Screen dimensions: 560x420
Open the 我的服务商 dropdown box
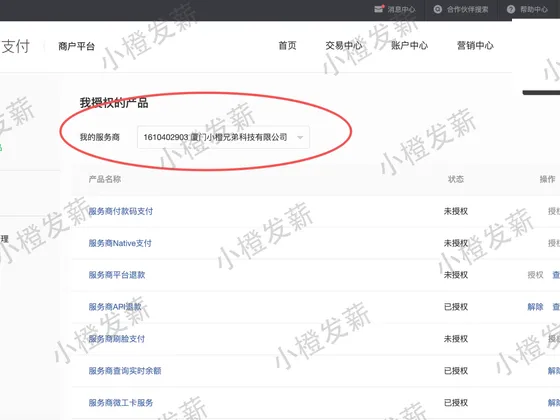tap(223, 137)
